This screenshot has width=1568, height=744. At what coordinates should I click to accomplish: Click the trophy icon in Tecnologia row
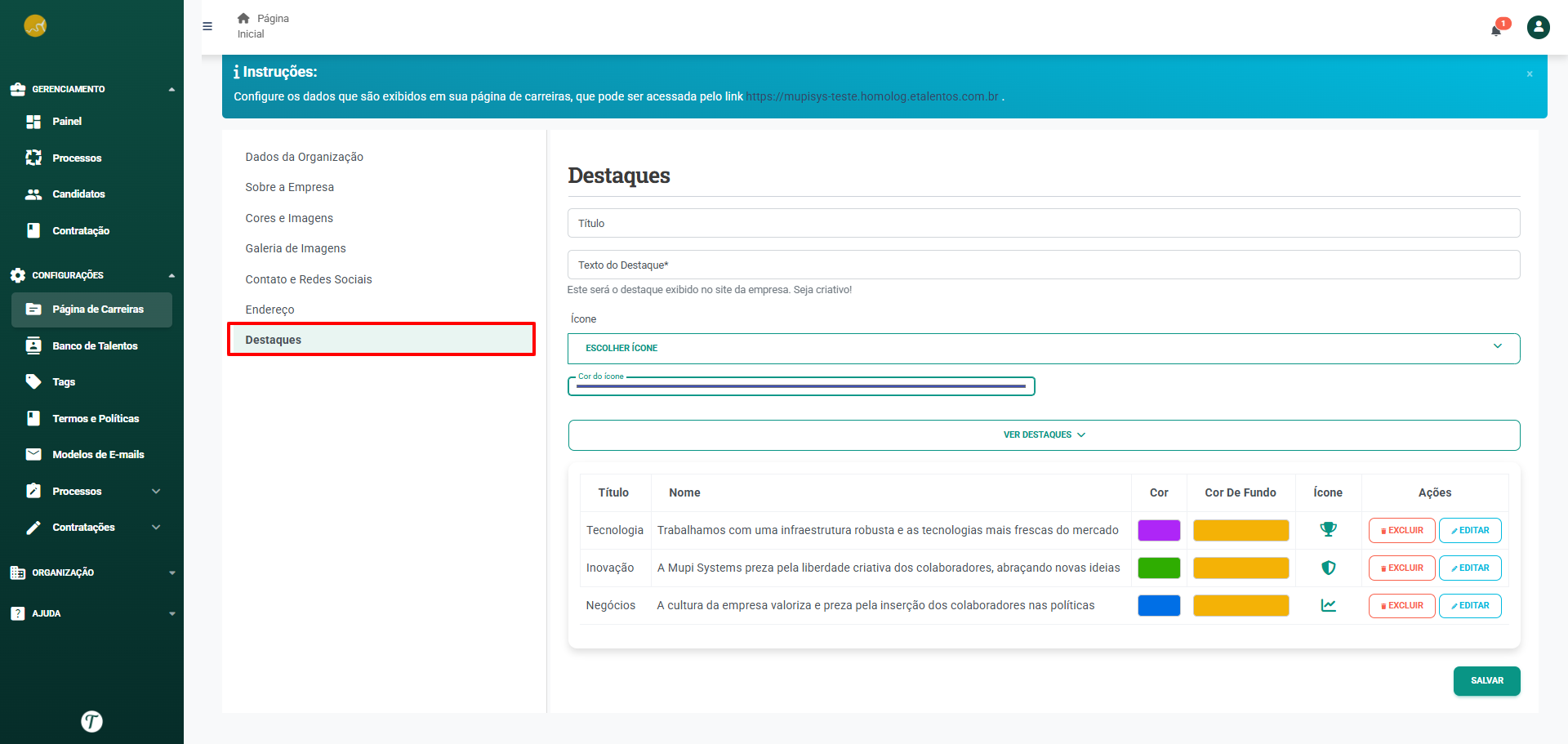tap(1328, 530)
